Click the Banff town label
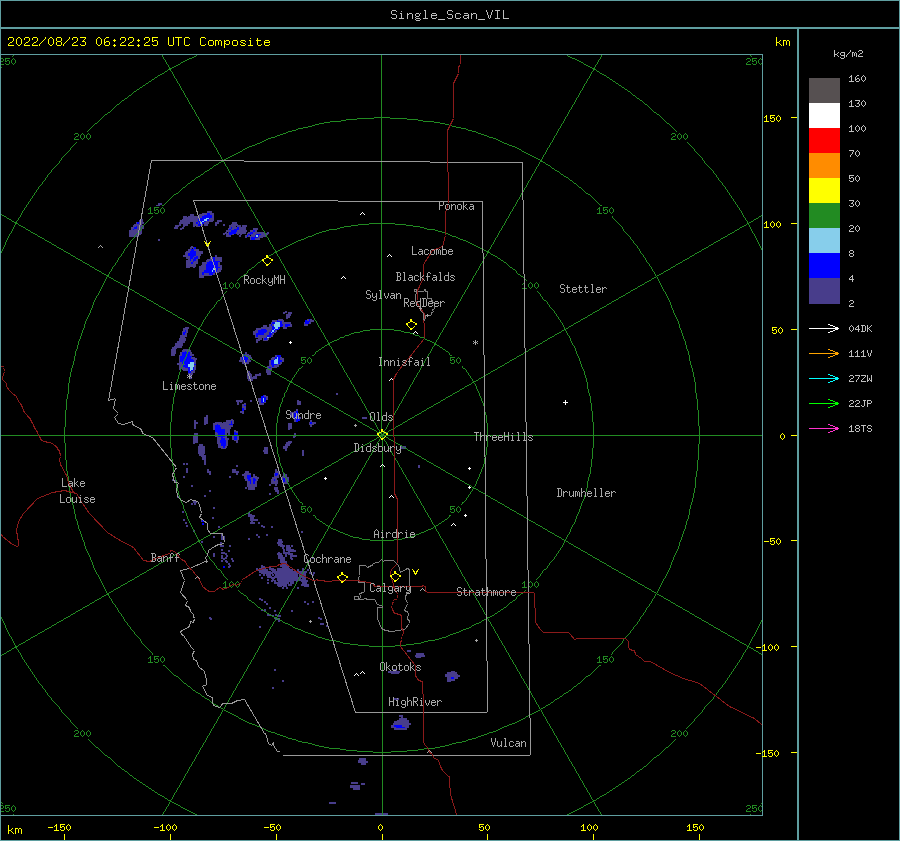Image resolution: width=900 pixels, height=841 pixels. 165,557
